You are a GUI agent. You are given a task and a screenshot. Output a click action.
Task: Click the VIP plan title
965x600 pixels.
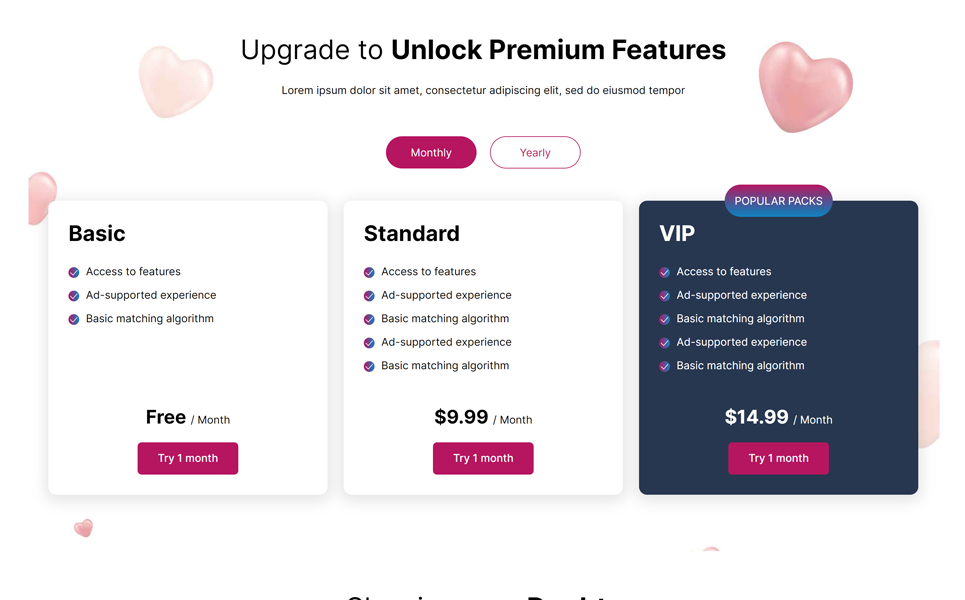[677, 234]
